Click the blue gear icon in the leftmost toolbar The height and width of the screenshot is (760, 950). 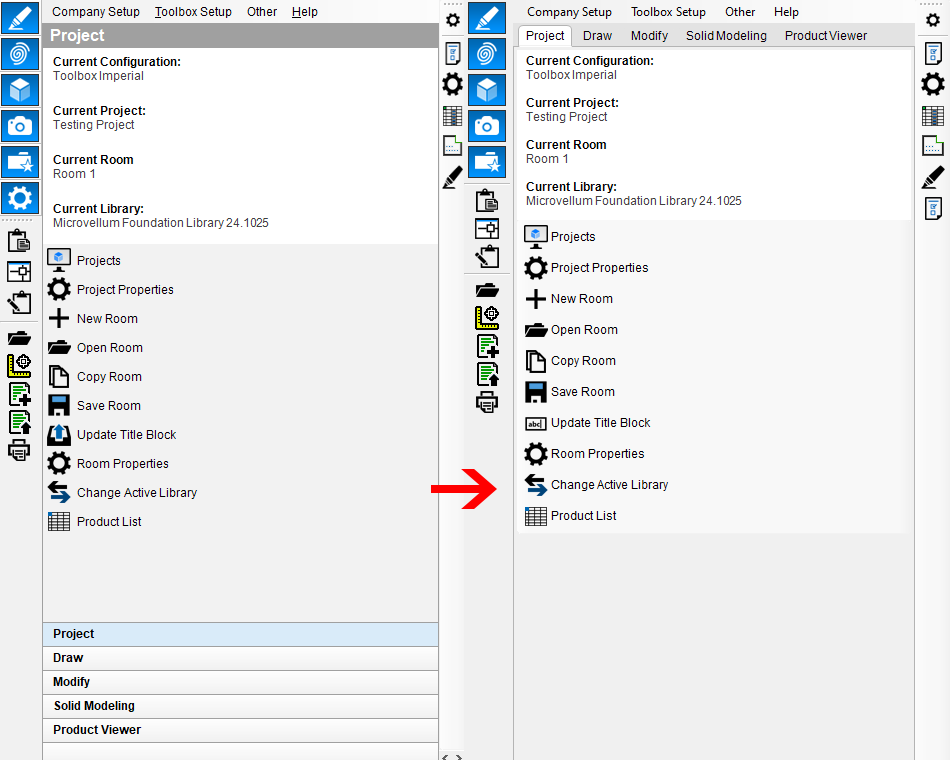19,197
